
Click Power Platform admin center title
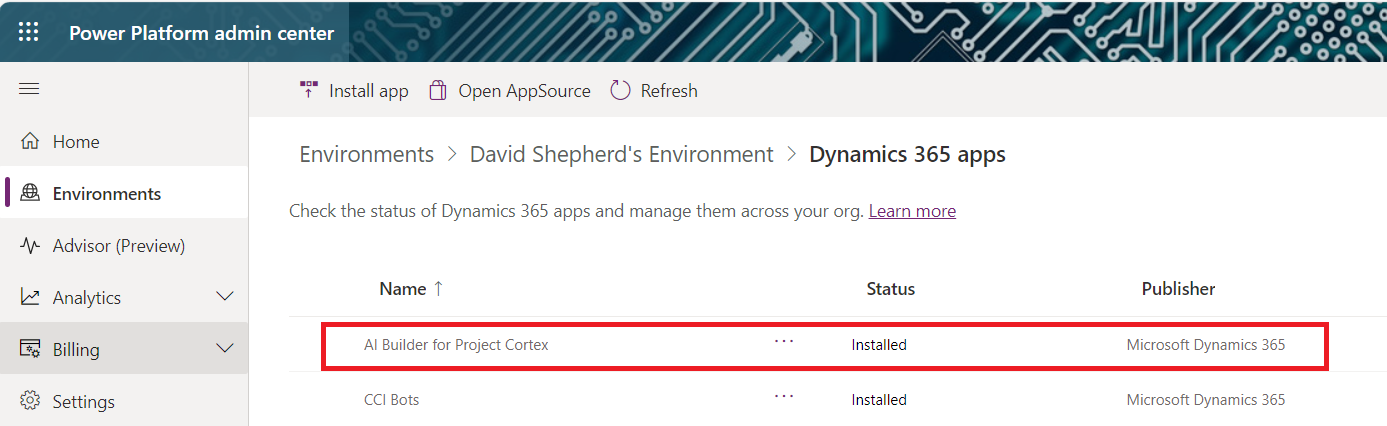tap(202, 33)
